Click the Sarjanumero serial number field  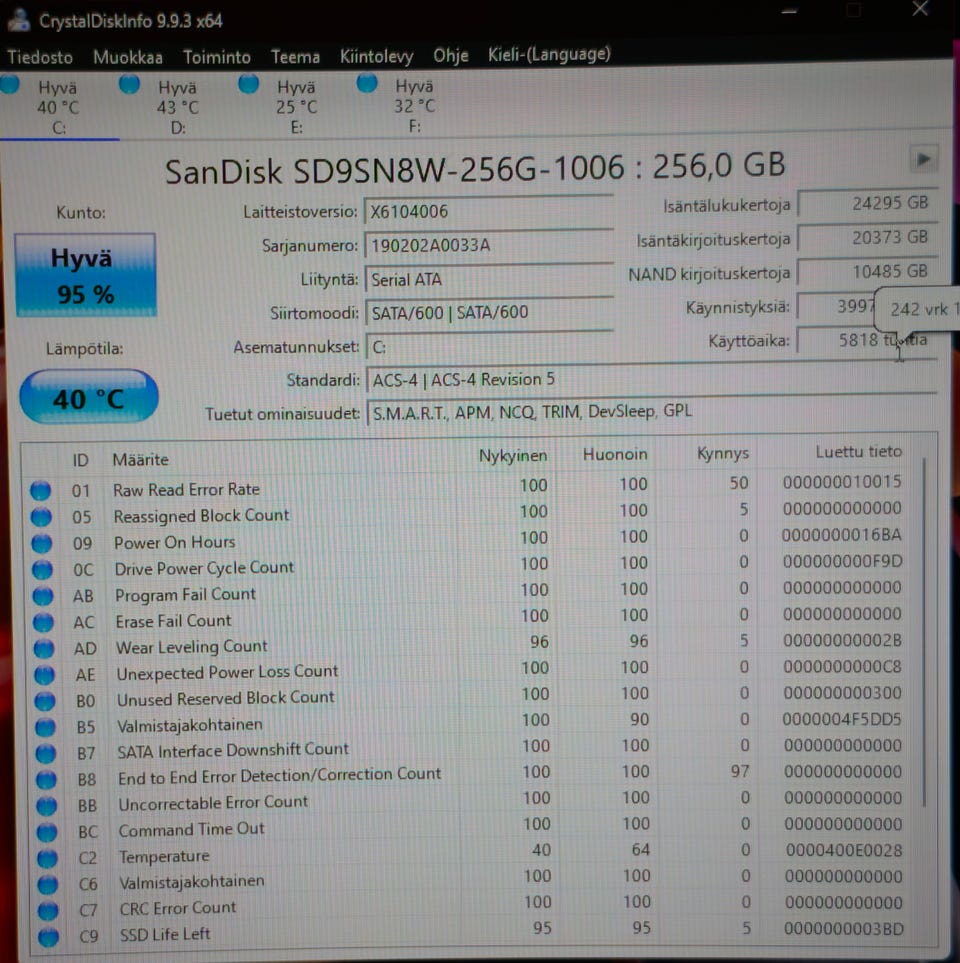tap(489, 246)
